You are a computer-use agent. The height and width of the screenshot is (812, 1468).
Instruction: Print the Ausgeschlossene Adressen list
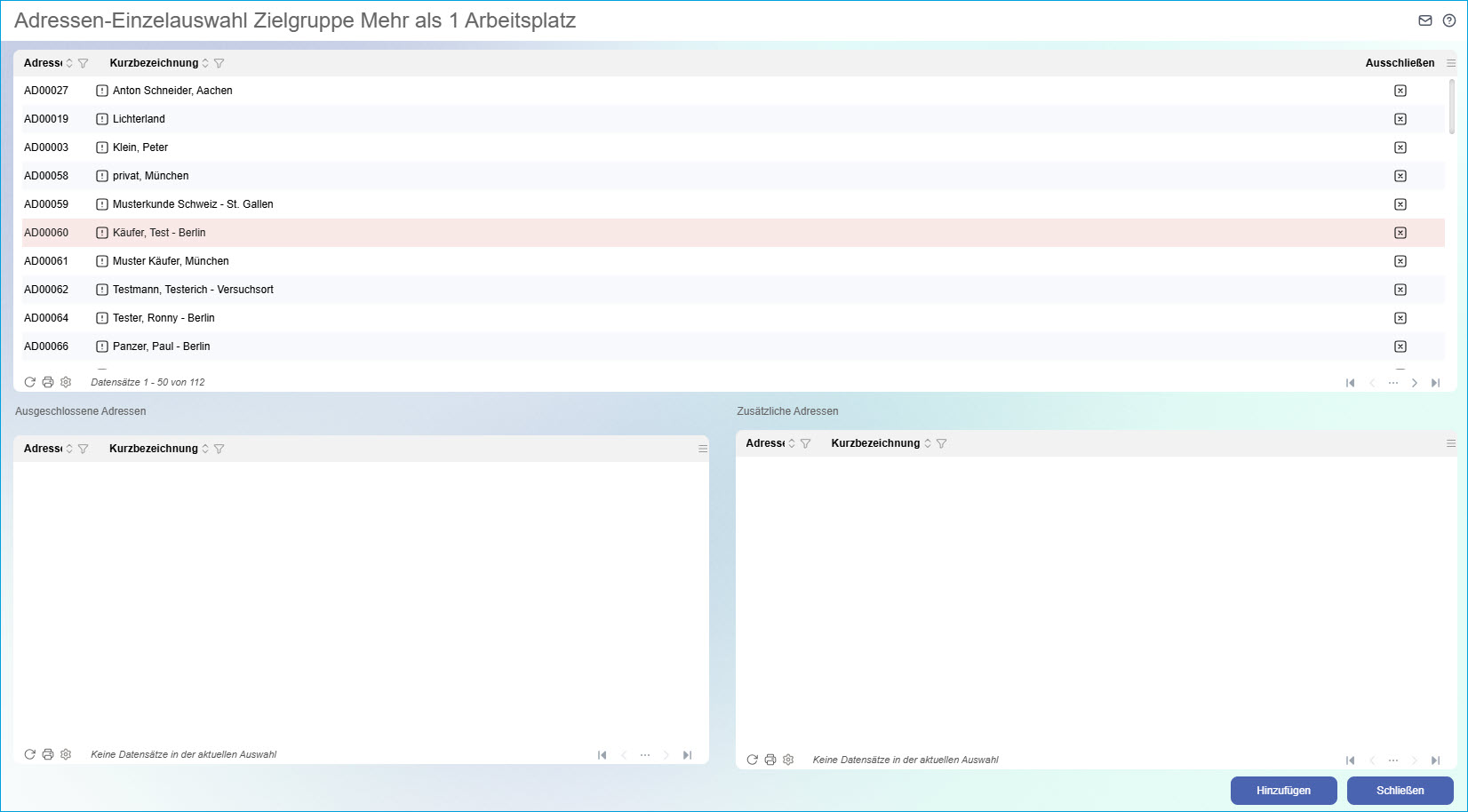pos(48,754)
